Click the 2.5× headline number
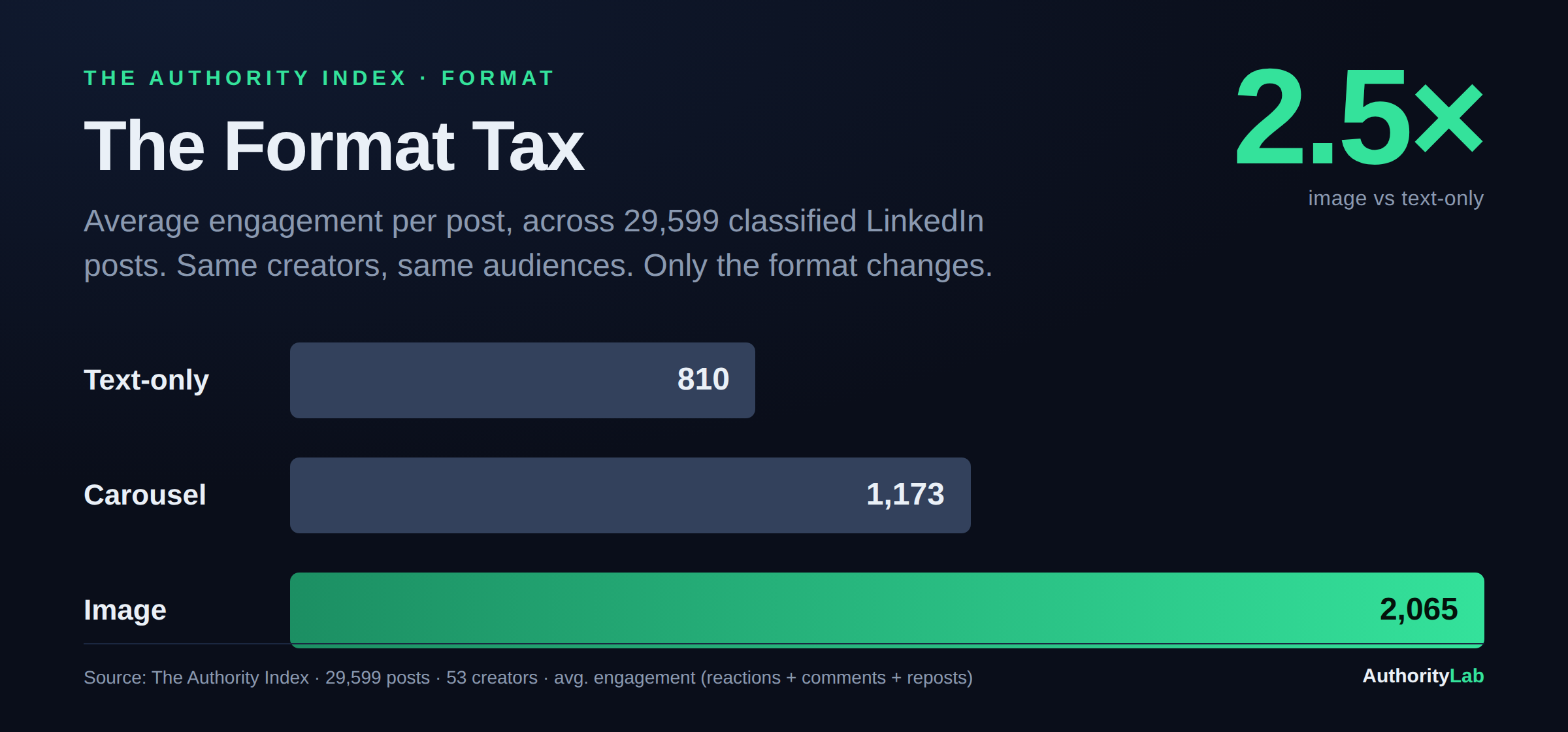1568x732 pixels. 1359,116
